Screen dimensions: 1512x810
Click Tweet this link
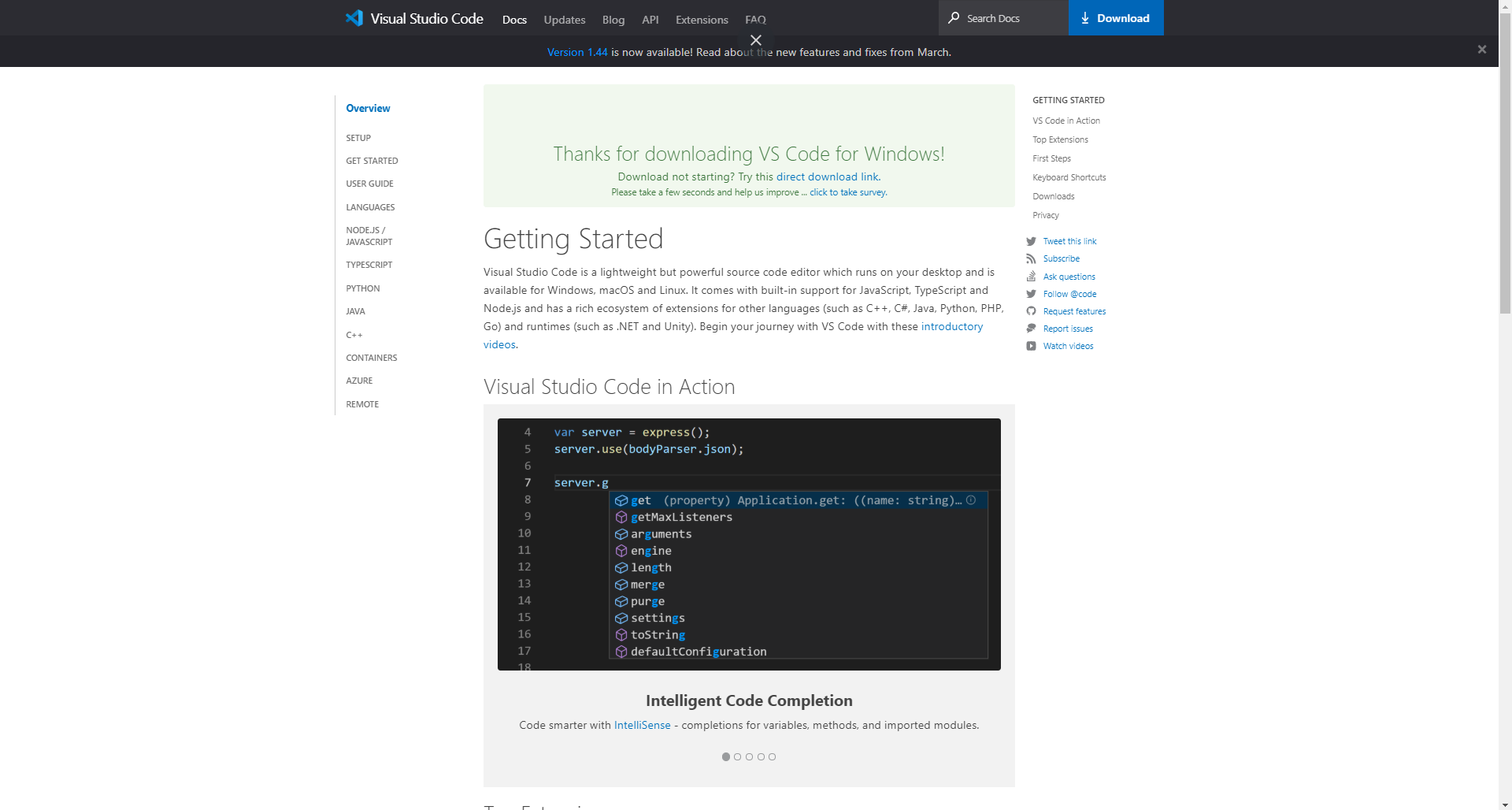pyautogui.click(x=1069, y=241)
